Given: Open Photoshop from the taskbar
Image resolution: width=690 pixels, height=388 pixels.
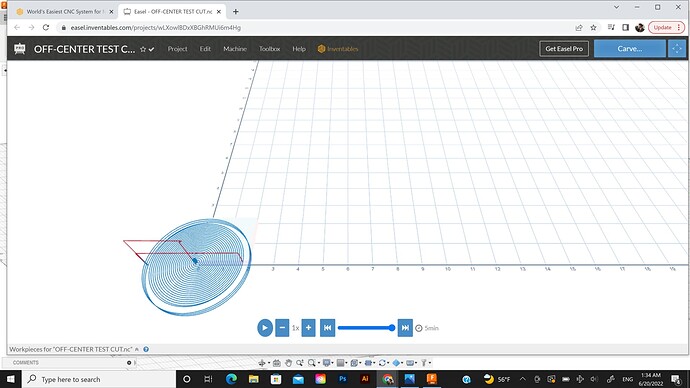Looking at the screenshot, I should tap(342, 379).
